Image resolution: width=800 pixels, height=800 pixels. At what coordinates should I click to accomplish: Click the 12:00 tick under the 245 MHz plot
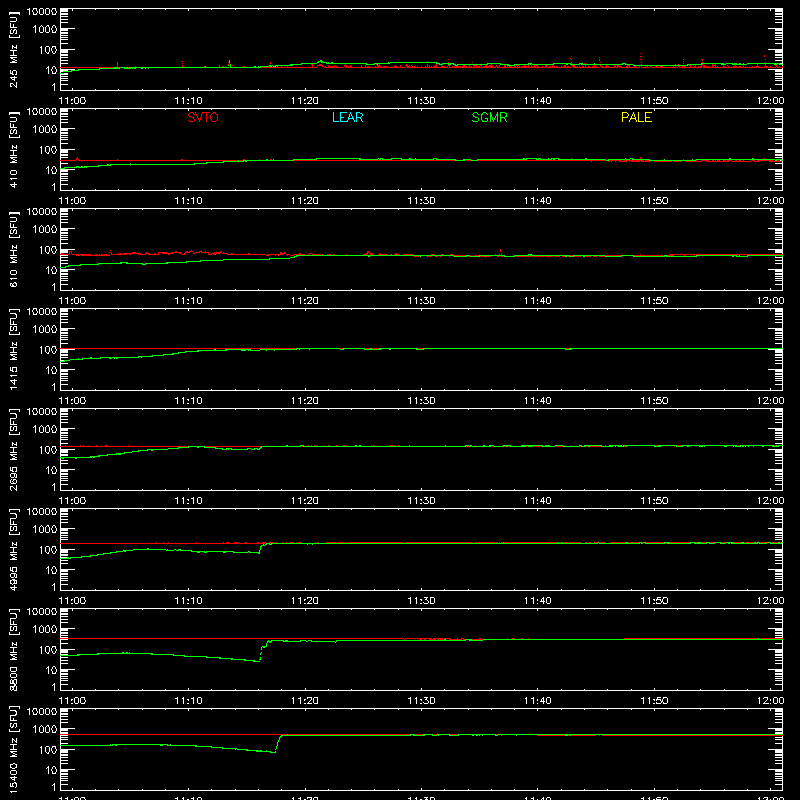770,101
